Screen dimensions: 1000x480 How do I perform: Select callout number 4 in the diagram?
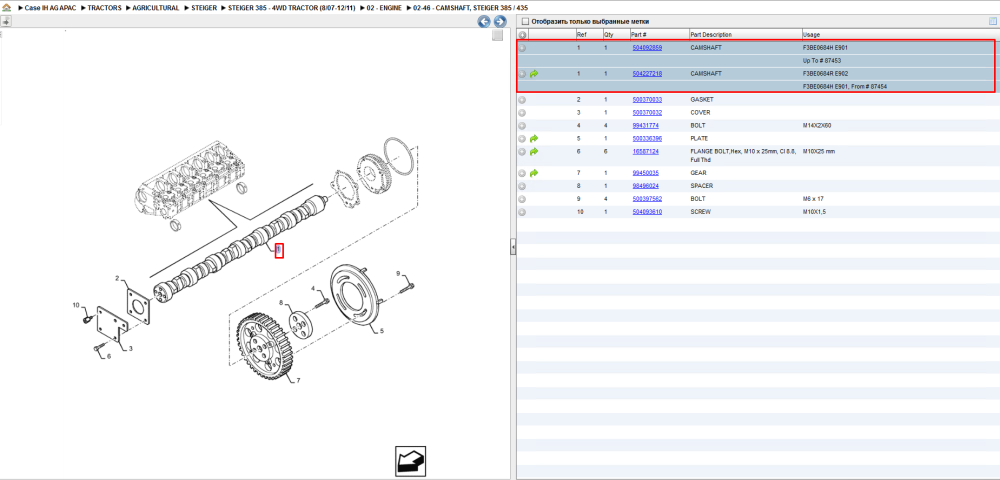click(313, 289)
